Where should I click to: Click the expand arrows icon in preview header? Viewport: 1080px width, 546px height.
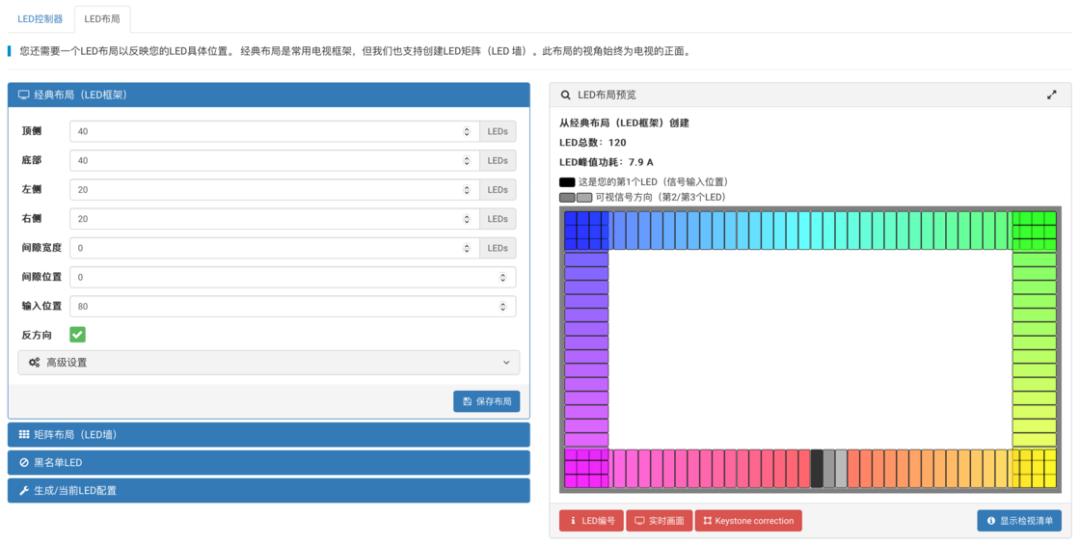coord(1051,95)
